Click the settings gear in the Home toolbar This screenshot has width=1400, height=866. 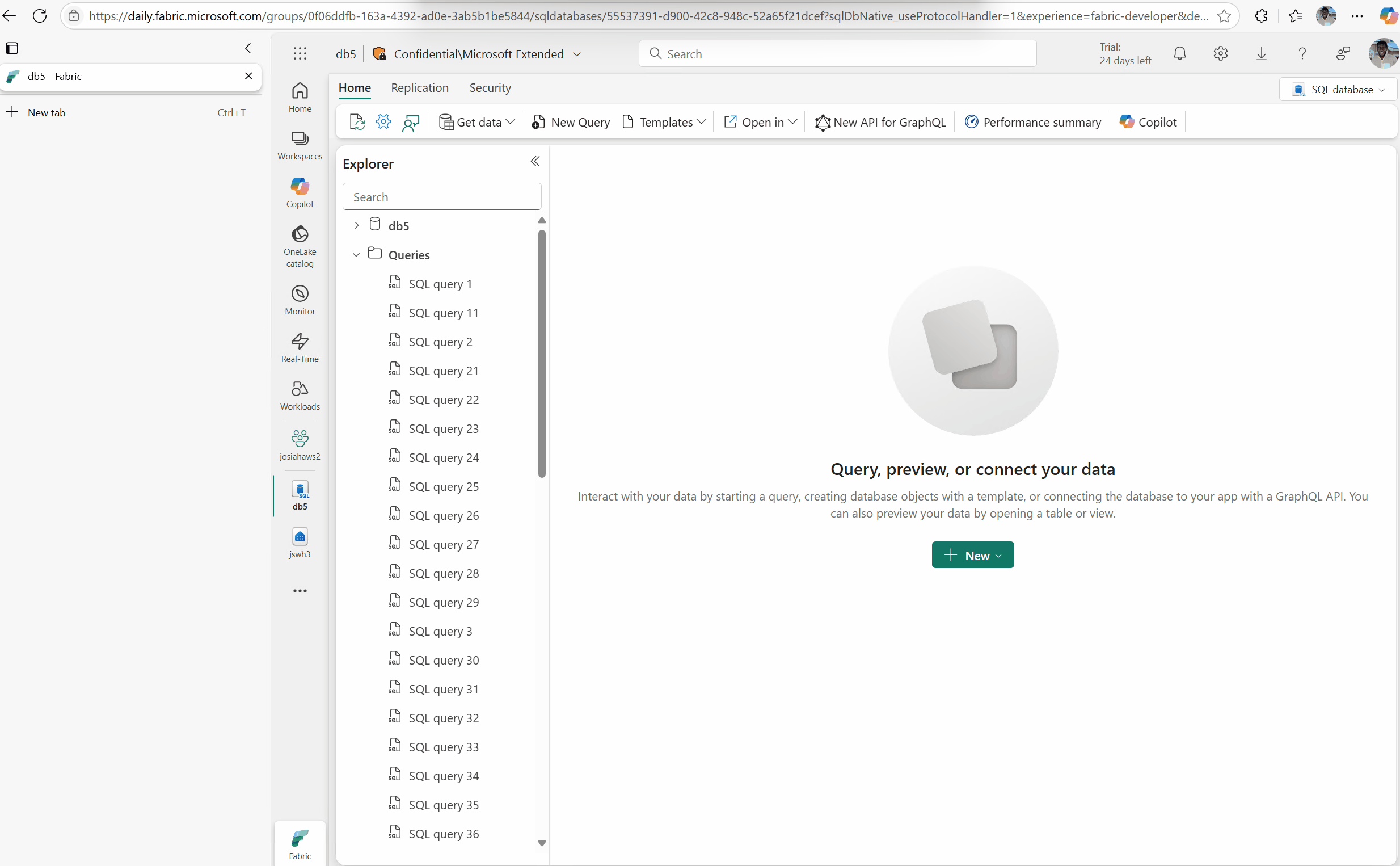(383, 122)
